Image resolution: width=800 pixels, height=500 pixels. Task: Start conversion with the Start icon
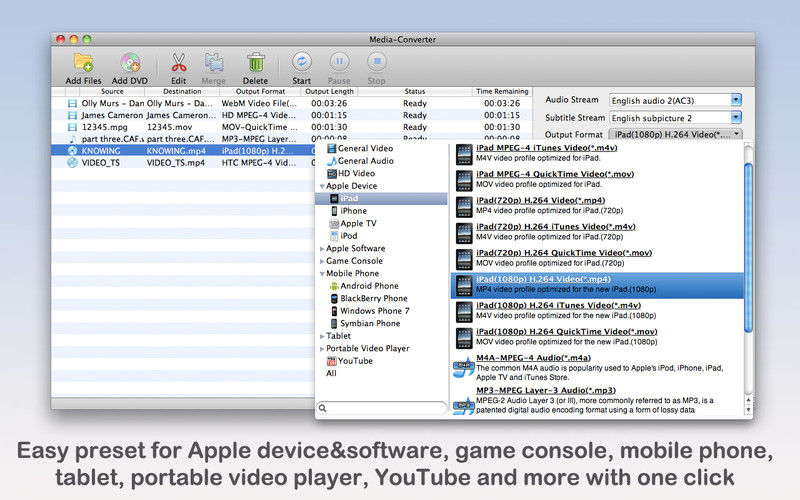pyautogui.click(x=302, y=62)
